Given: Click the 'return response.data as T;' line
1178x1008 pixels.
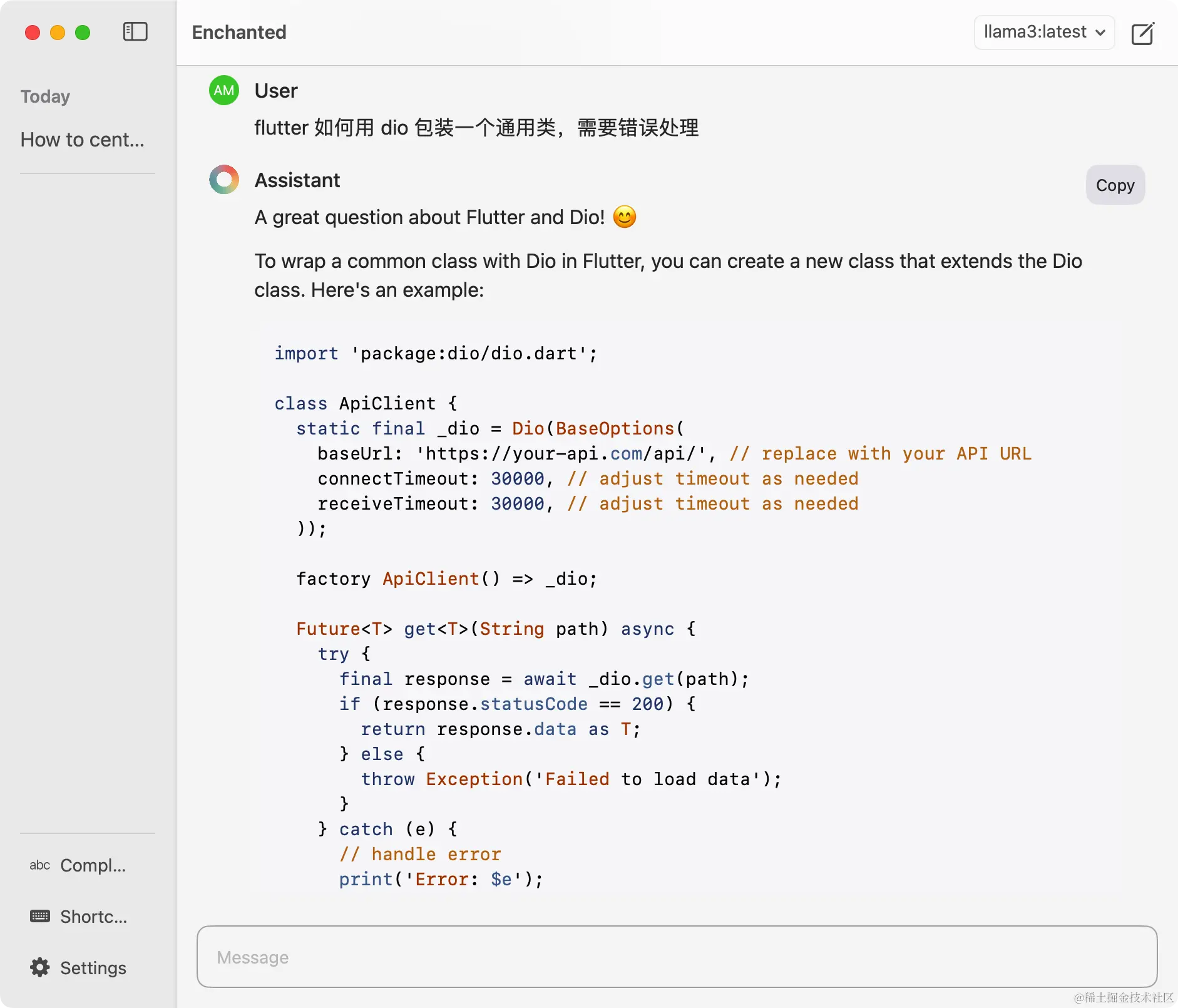Looking at the screenshot, I should (x=501, y=729).
